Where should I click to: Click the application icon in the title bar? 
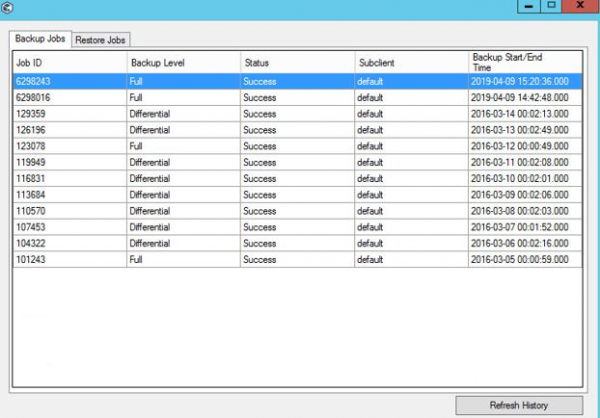tap(8, 8)
